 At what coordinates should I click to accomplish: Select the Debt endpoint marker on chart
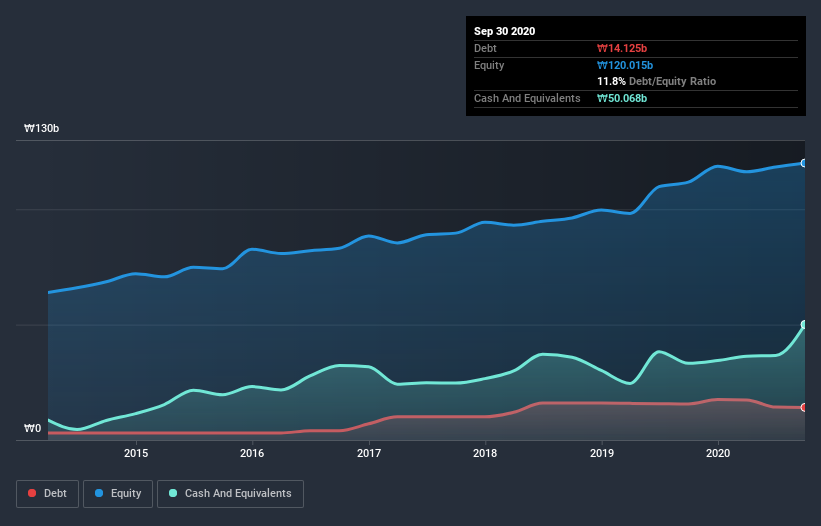point(804,407)
